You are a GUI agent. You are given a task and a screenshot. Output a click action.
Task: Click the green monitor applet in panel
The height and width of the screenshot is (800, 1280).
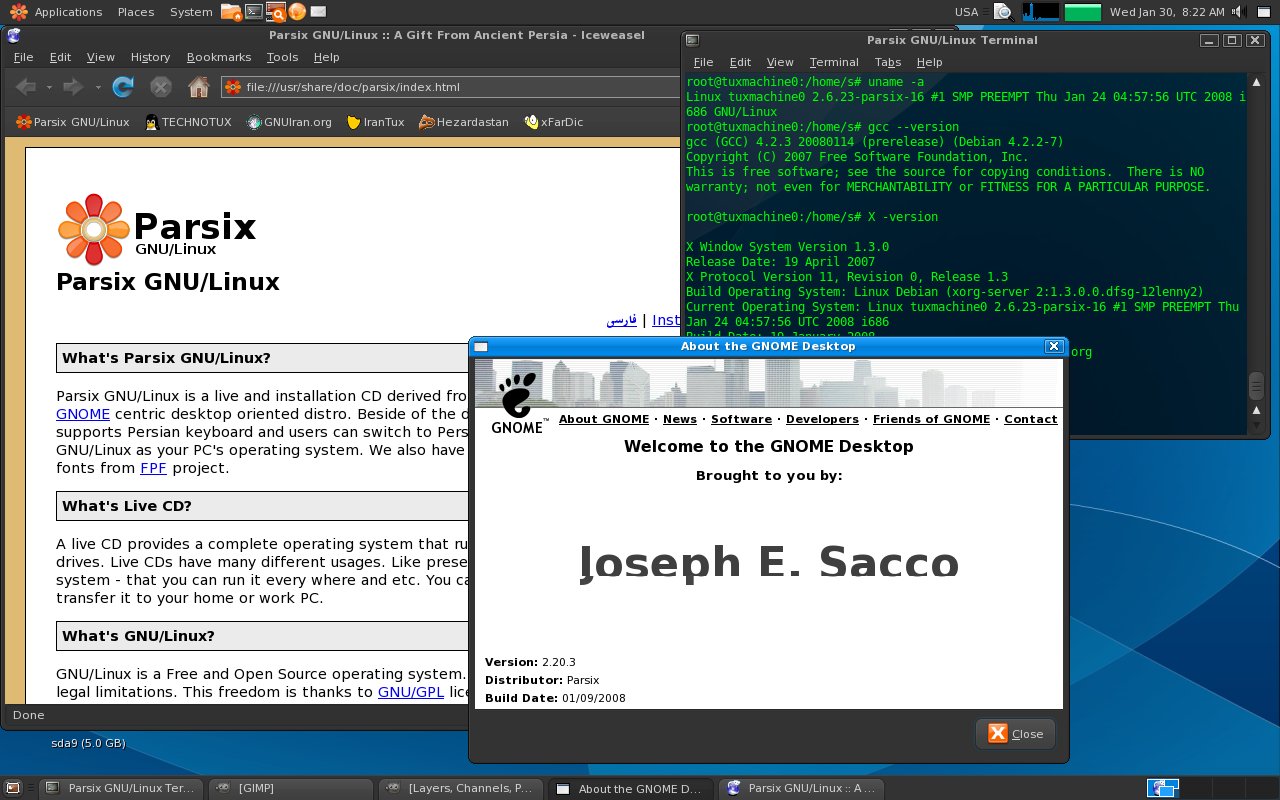(1083, 12)
